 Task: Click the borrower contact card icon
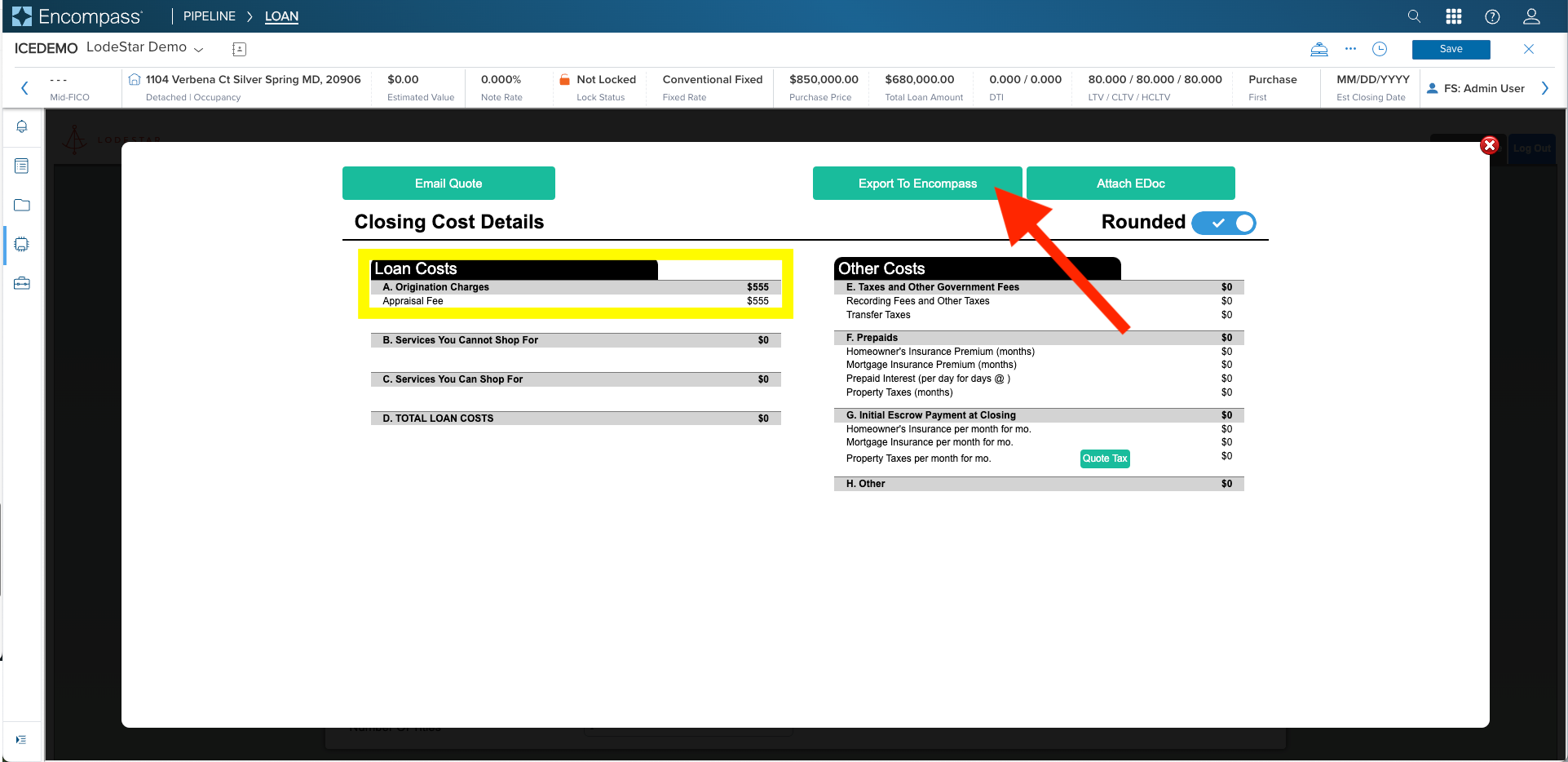[239, 49]
